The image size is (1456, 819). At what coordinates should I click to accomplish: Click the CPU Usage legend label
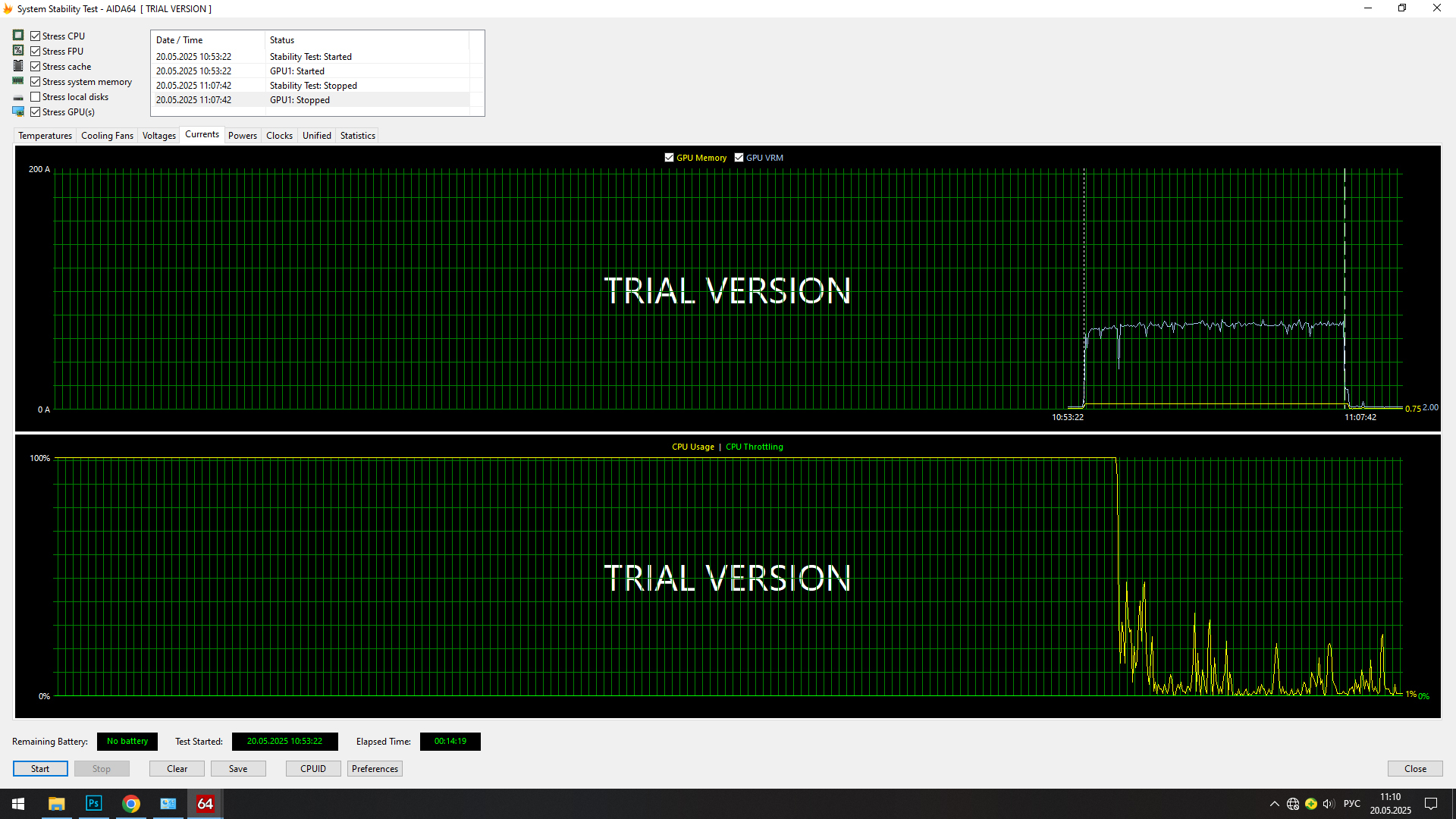(x=693, y=447)
